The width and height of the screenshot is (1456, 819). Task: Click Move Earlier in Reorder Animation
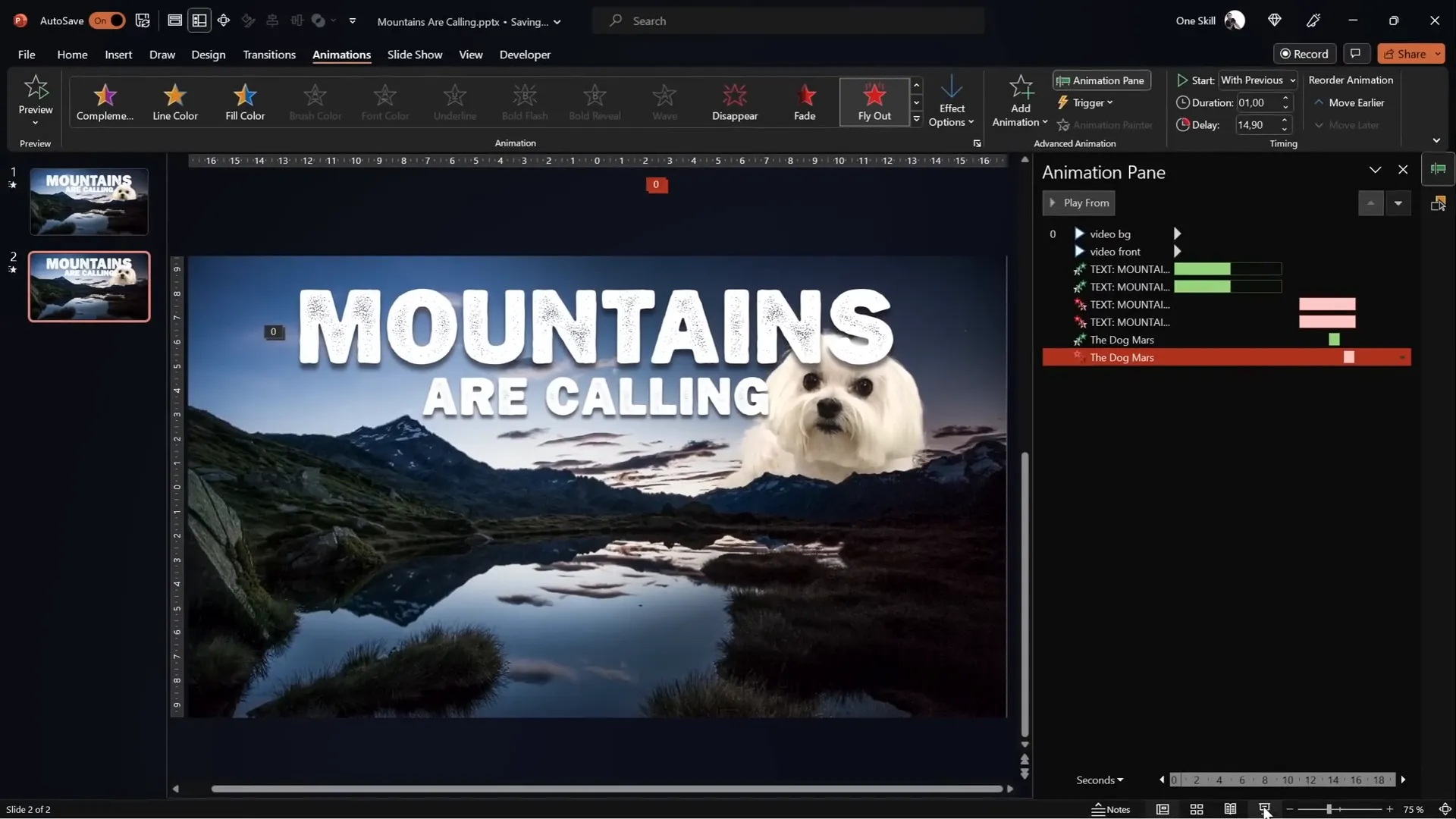(1349, 102)
